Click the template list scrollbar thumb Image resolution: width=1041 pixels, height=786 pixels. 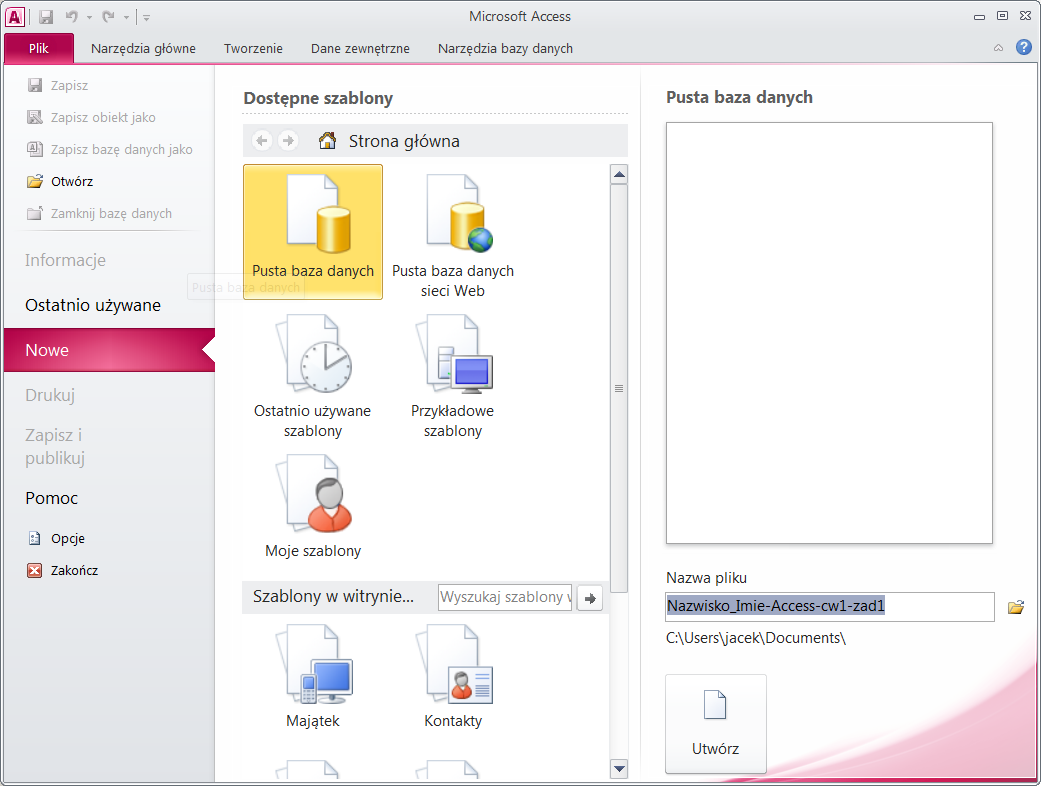coord(619,388)
